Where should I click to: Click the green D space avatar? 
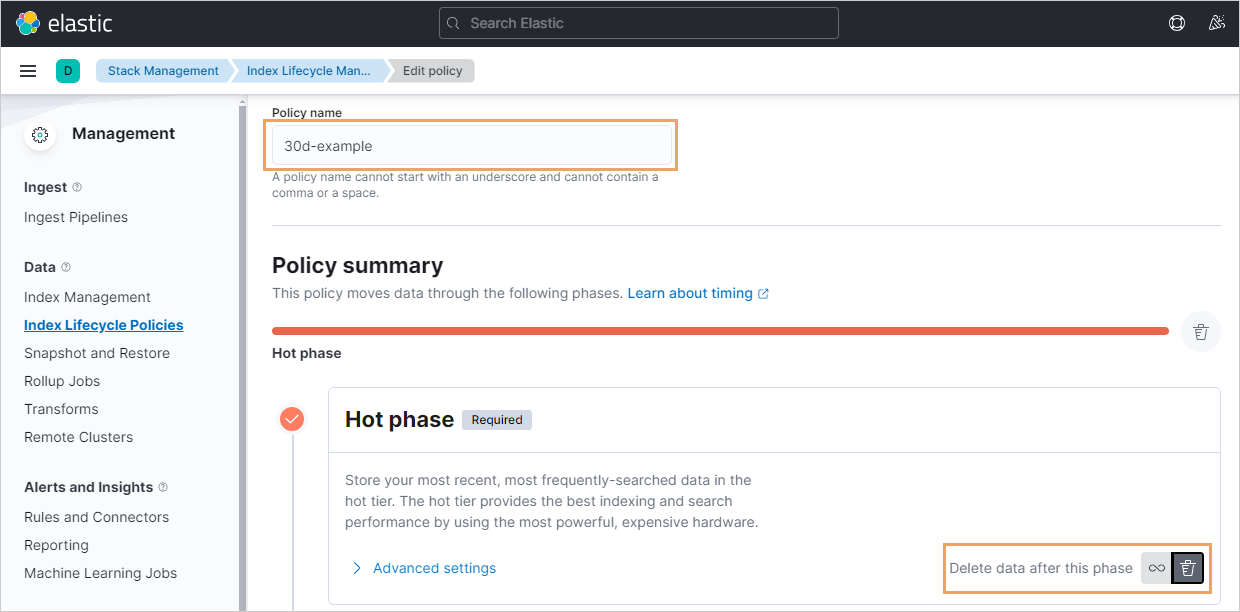(x=68, y=71)
